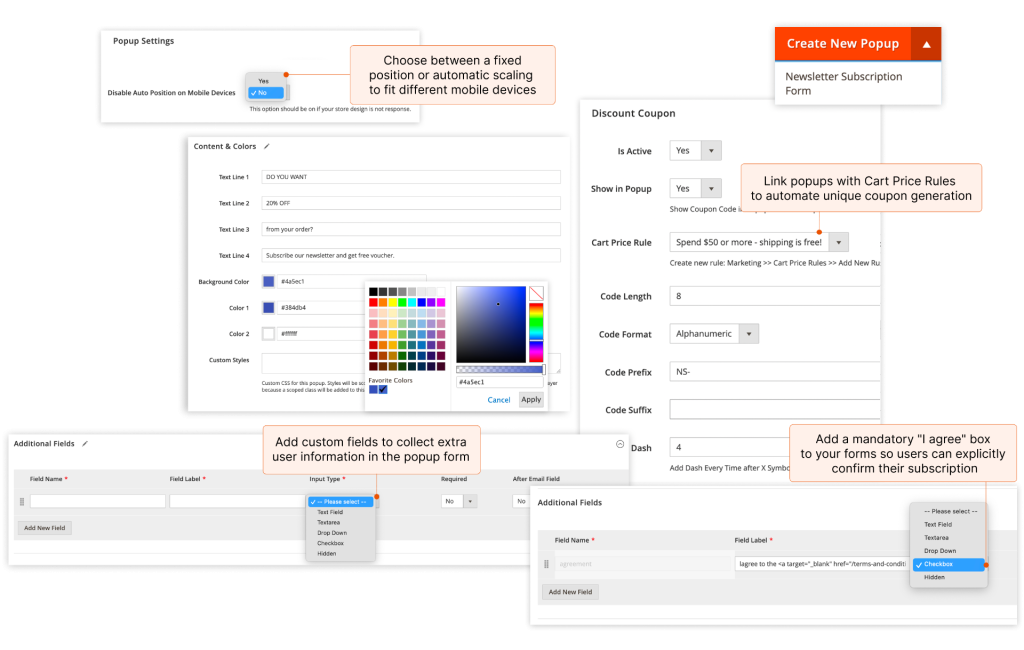Click the Color 1 hex field #384db4
The height and width of the screenshot is (650, 1024).
321,308
